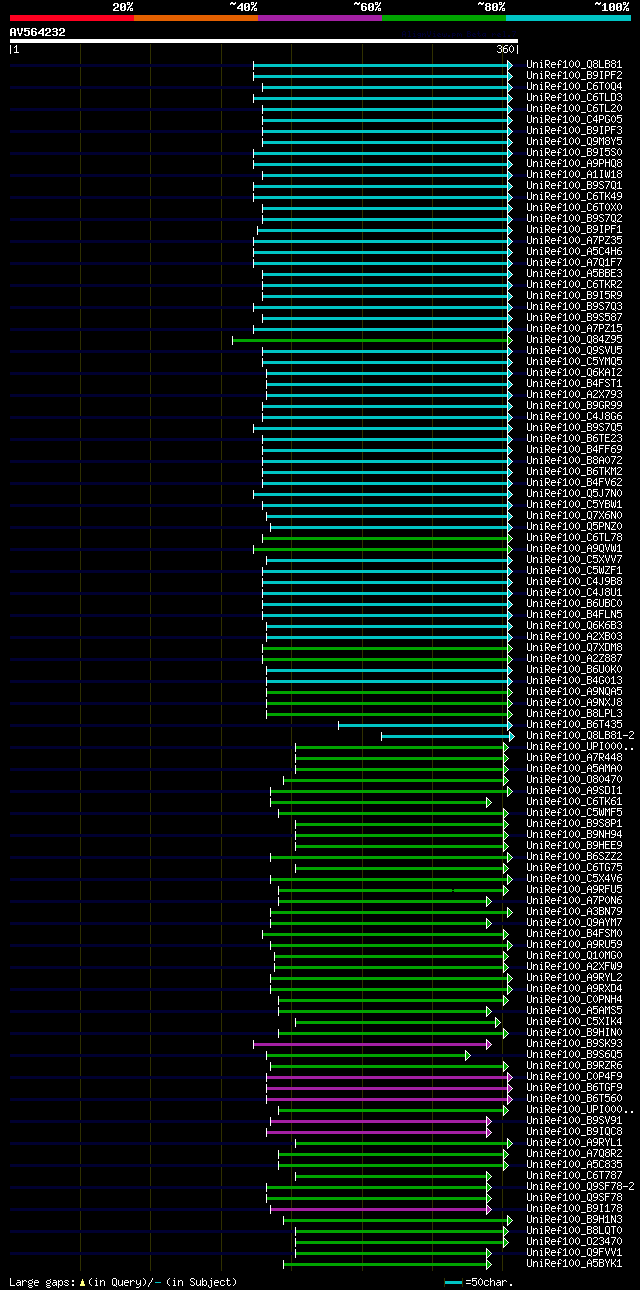Open UniRef100_O23470 entry

[574, 1242]
